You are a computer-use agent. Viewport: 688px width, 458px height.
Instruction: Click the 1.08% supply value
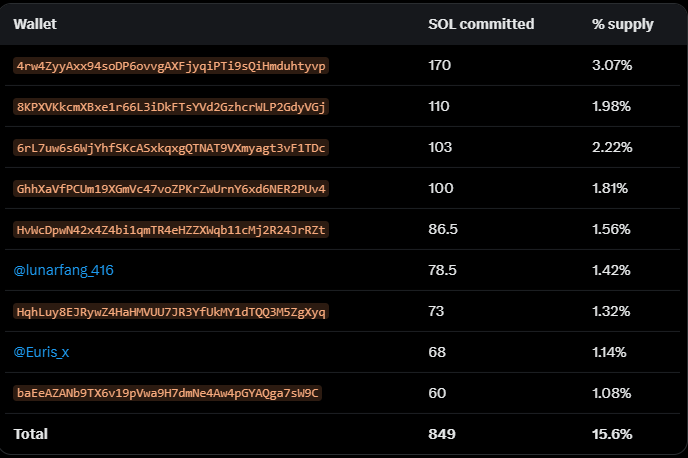click(x=612, y=393)
